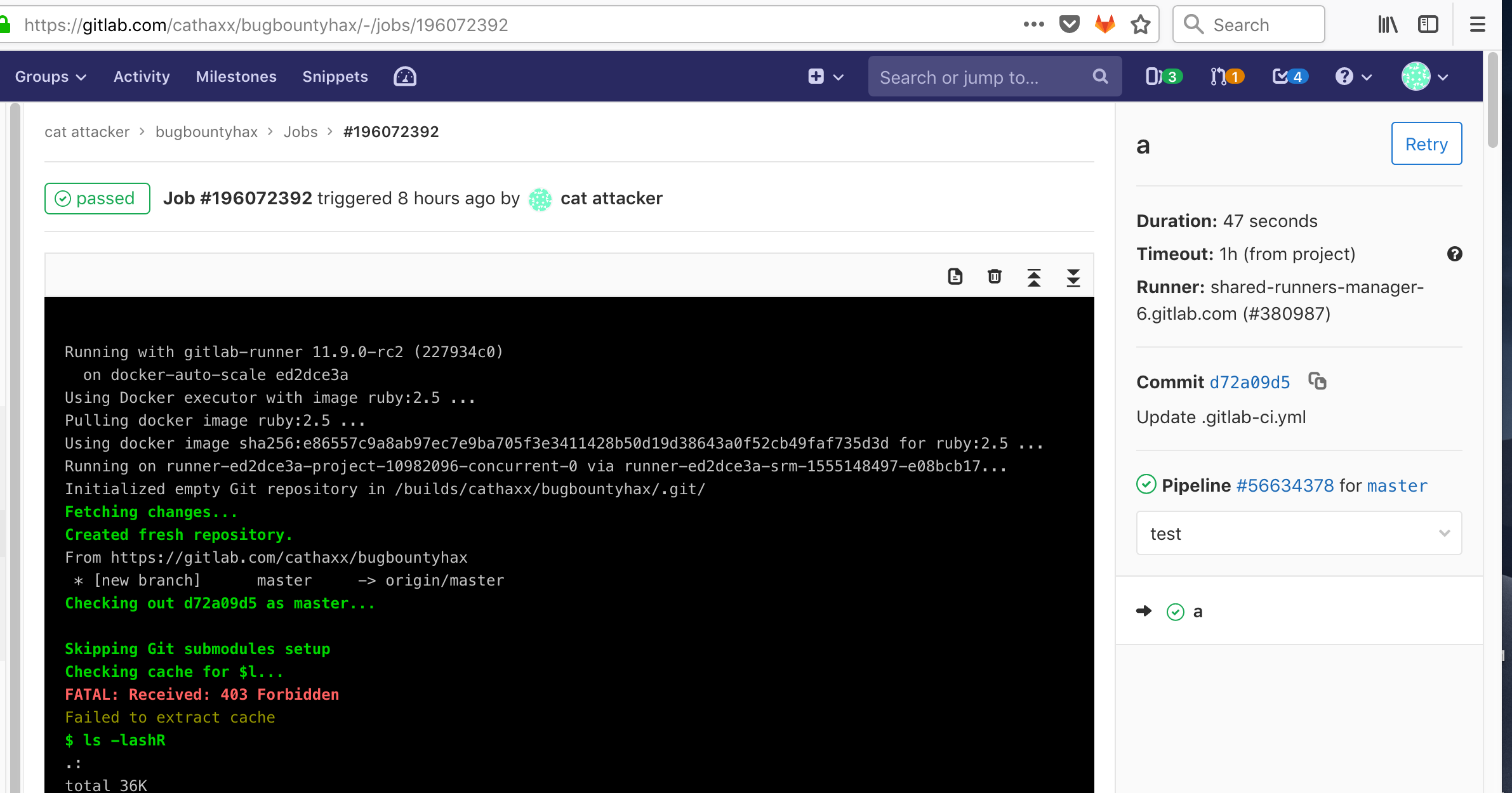Click the erase job log trash icon
1512x793 pixels.
(x=994, y=277)
